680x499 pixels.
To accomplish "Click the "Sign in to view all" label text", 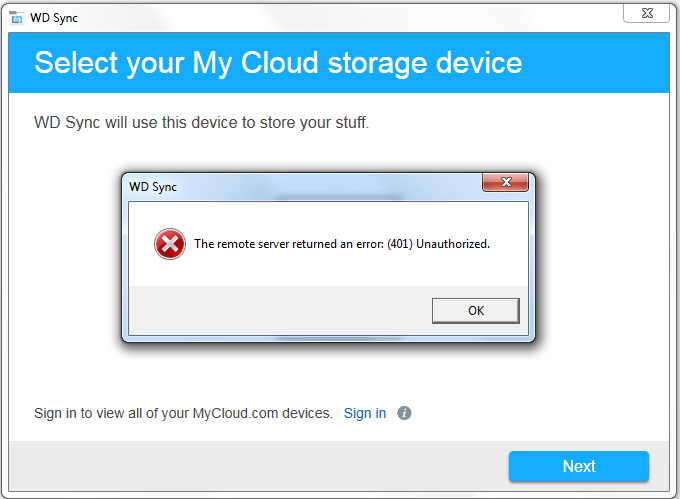I will pos(183,413).
